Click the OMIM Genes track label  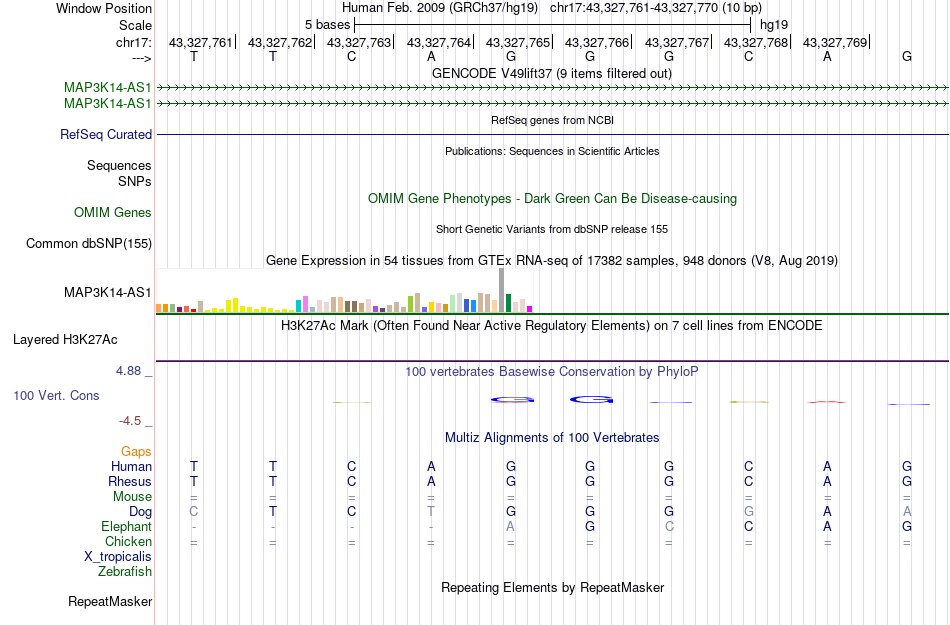[x=113, y=213]
